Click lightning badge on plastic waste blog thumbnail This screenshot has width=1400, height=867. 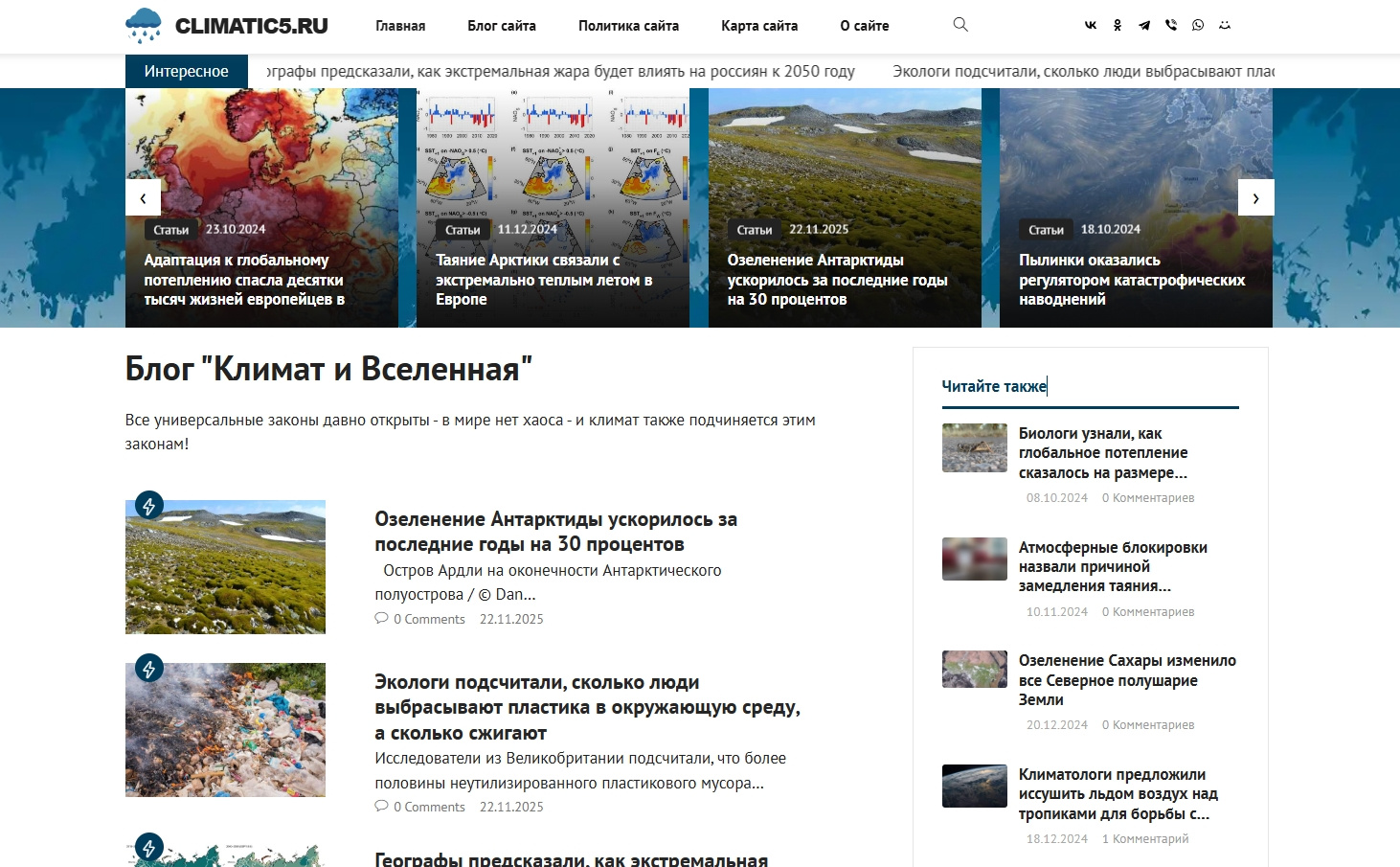click(148, 668)
